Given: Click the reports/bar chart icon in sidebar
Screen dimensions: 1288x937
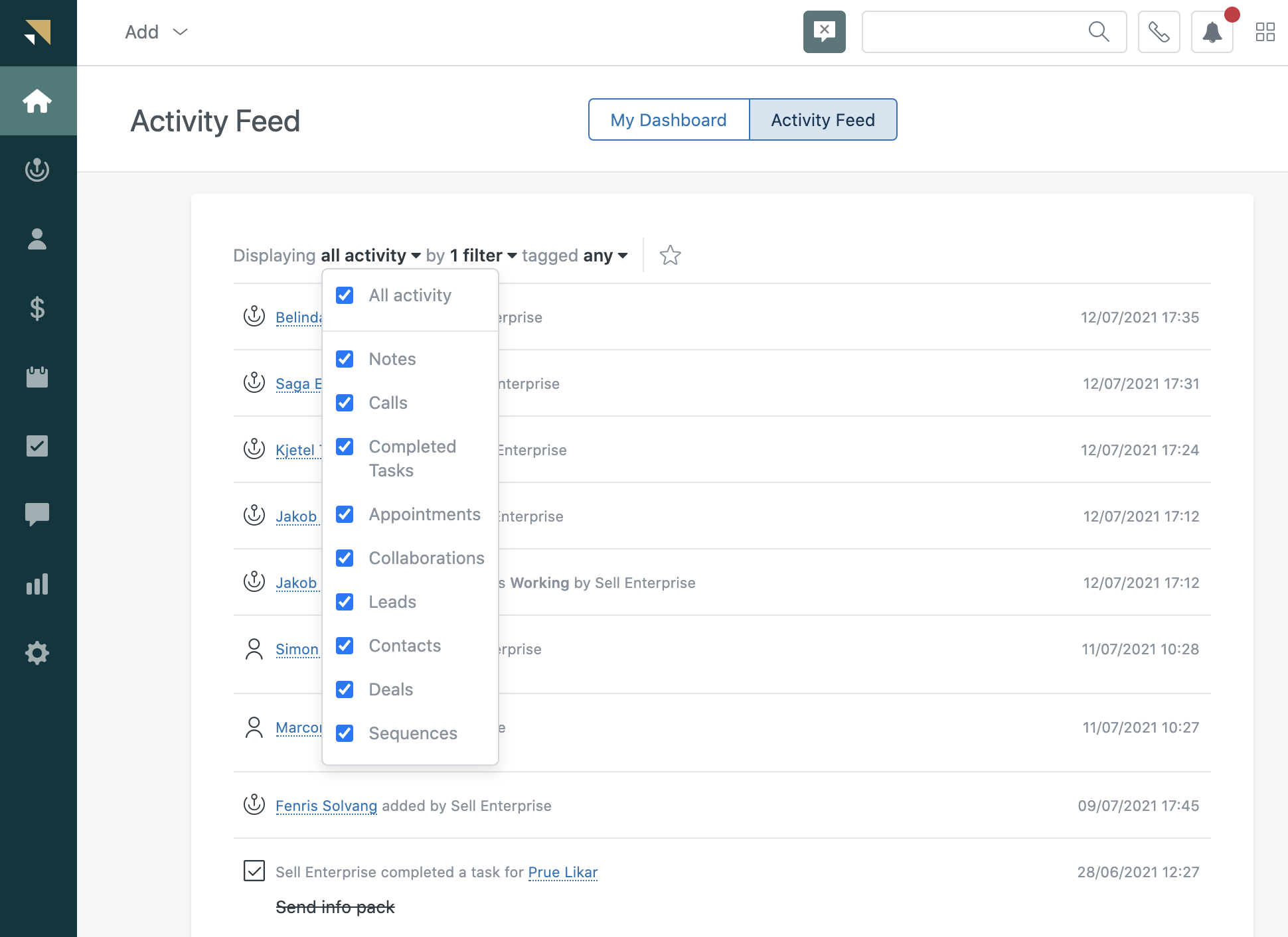Looking at the screenshot, I should [38, 584].
